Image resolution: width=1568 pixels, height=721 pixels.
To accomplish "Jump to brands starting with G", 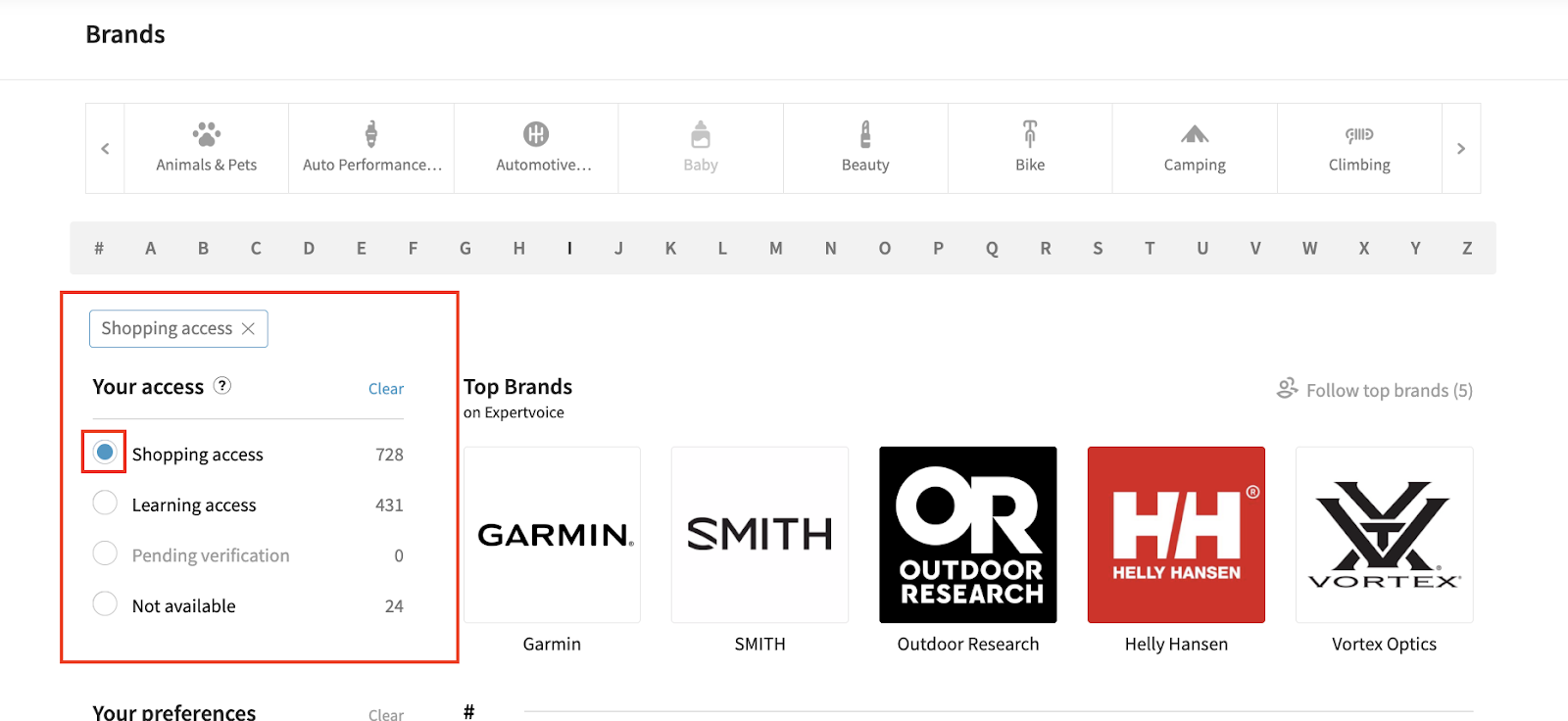I will click(465, 248).
